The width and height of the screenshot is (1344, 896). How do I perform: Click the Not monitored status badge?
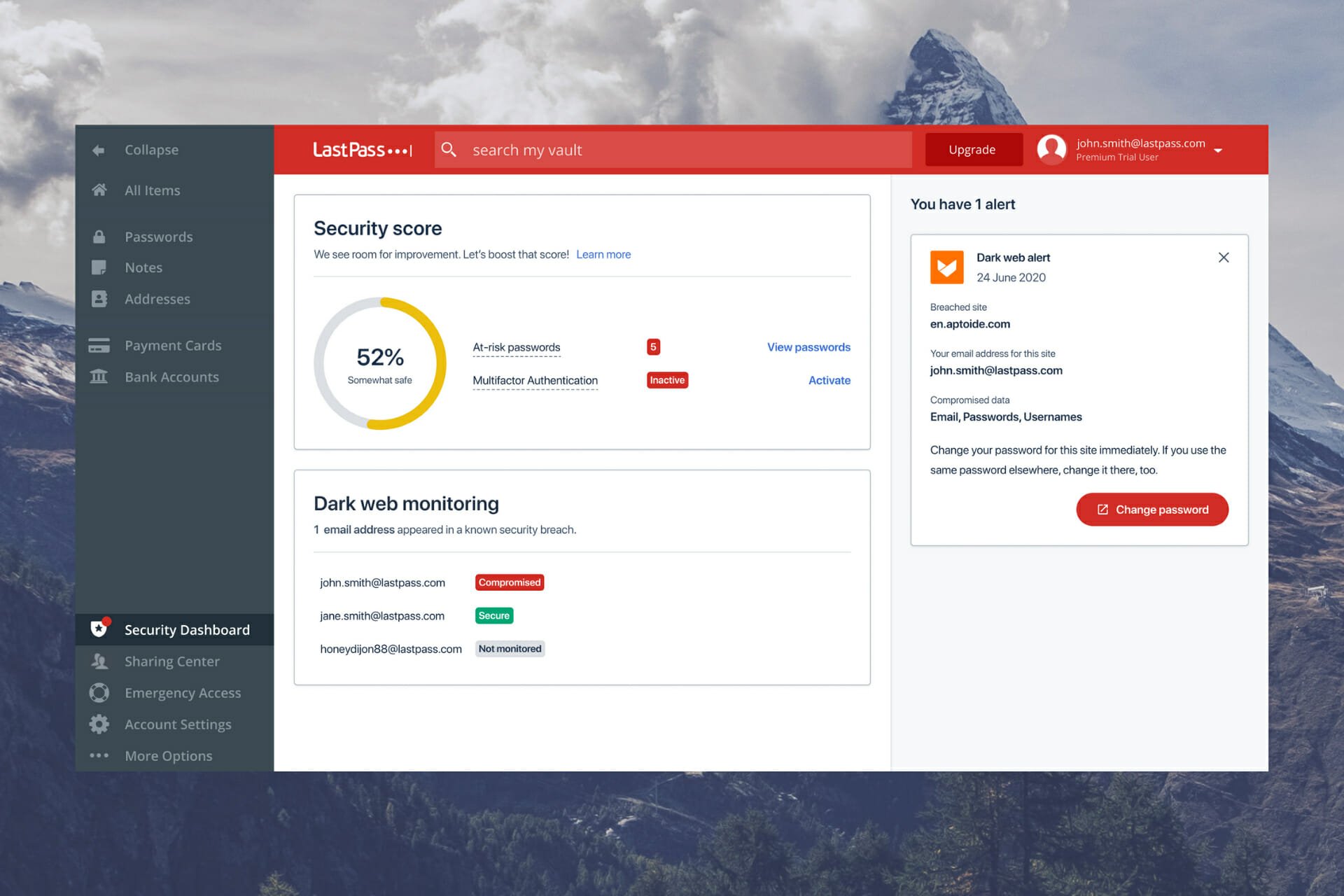[510, 649]
